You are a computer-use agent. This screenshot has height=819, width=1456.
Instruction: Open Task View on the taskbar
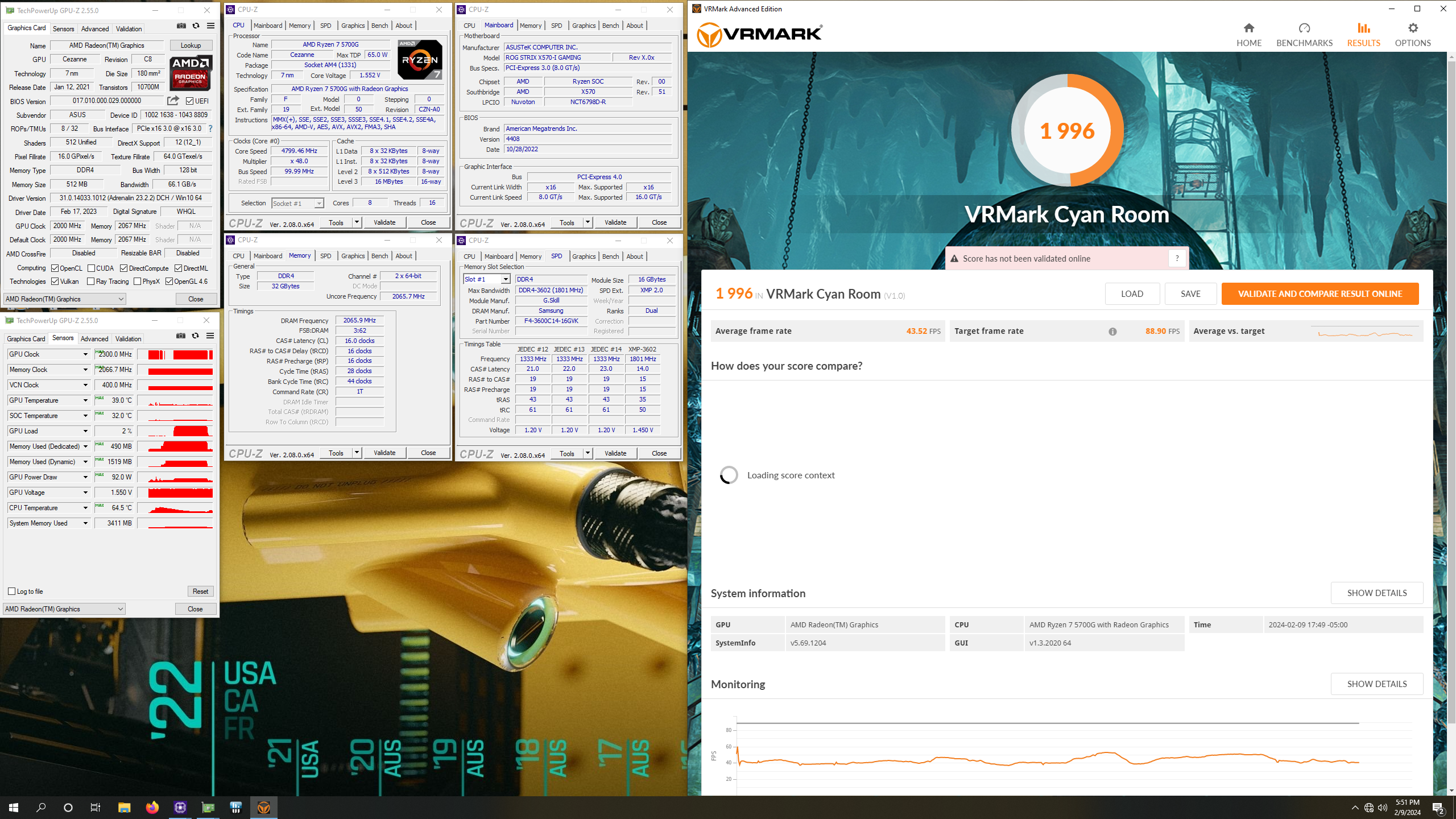[96, 808]
